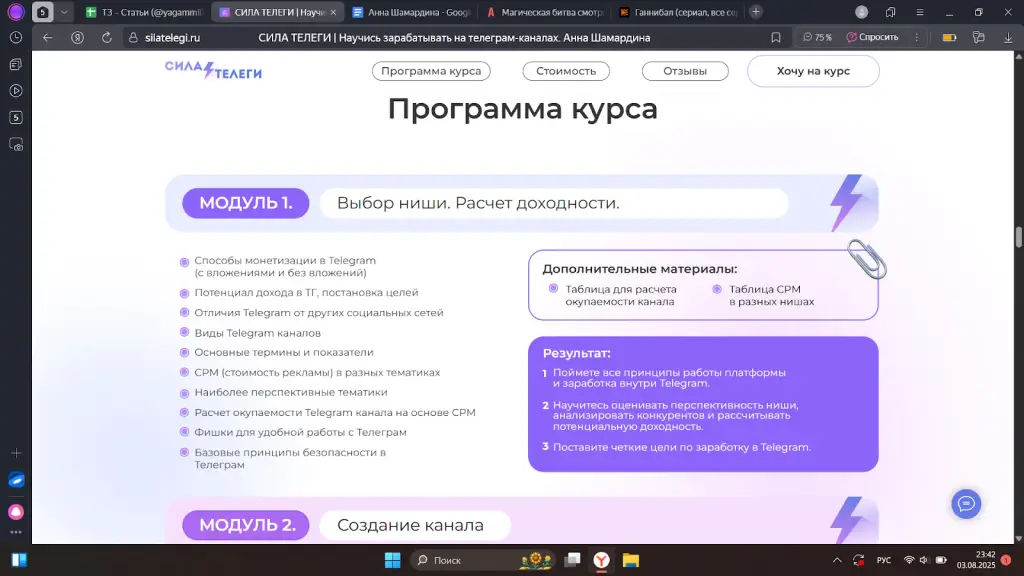Show hidden tray icons chevron
This screenshot has height=576, width=1024.
pos(837,560)
